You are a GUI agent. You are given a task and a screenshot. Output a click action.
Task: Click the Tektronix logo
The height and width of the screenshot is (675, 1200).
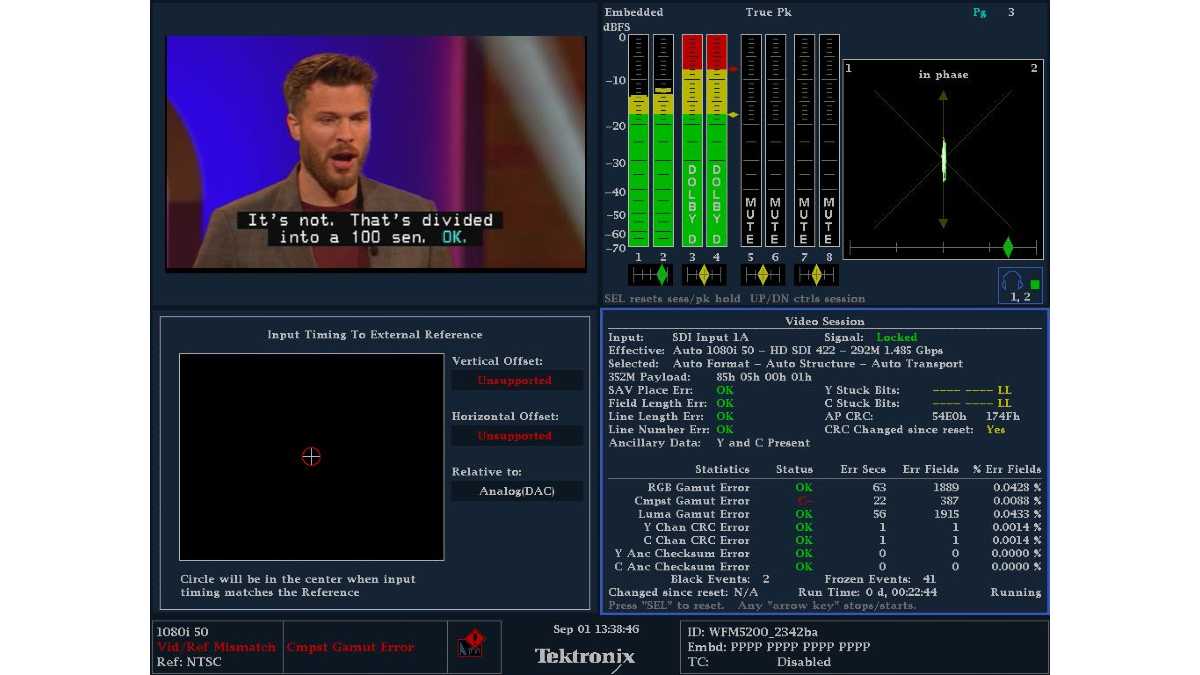pos(585,656)
